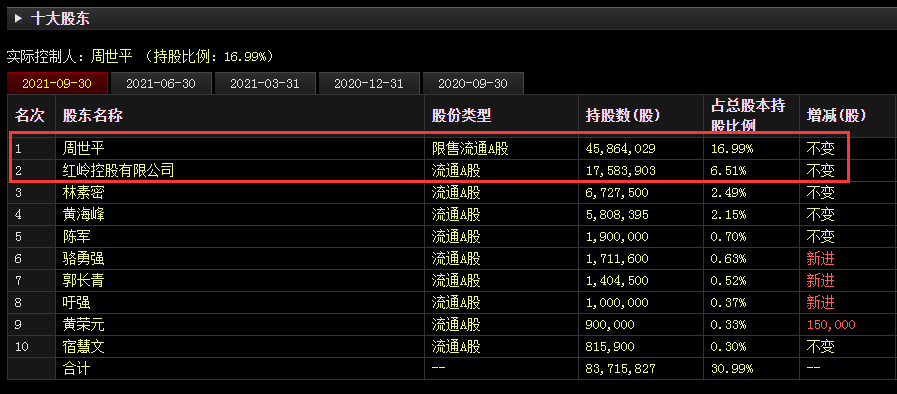Select the 陈军 row name

(77, 237)
